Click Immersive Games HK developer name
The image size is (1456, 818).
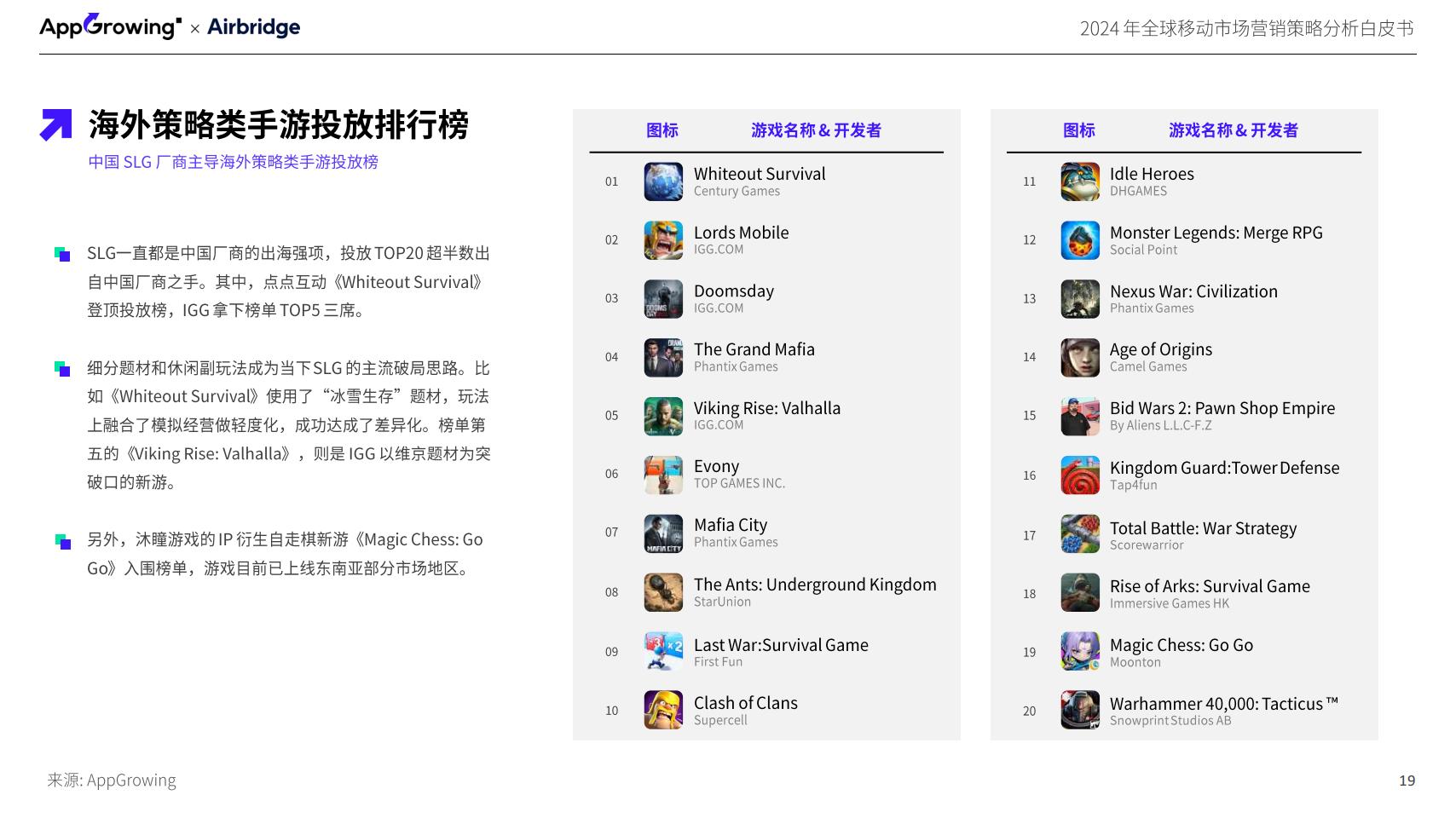[x=1169, y=603]
